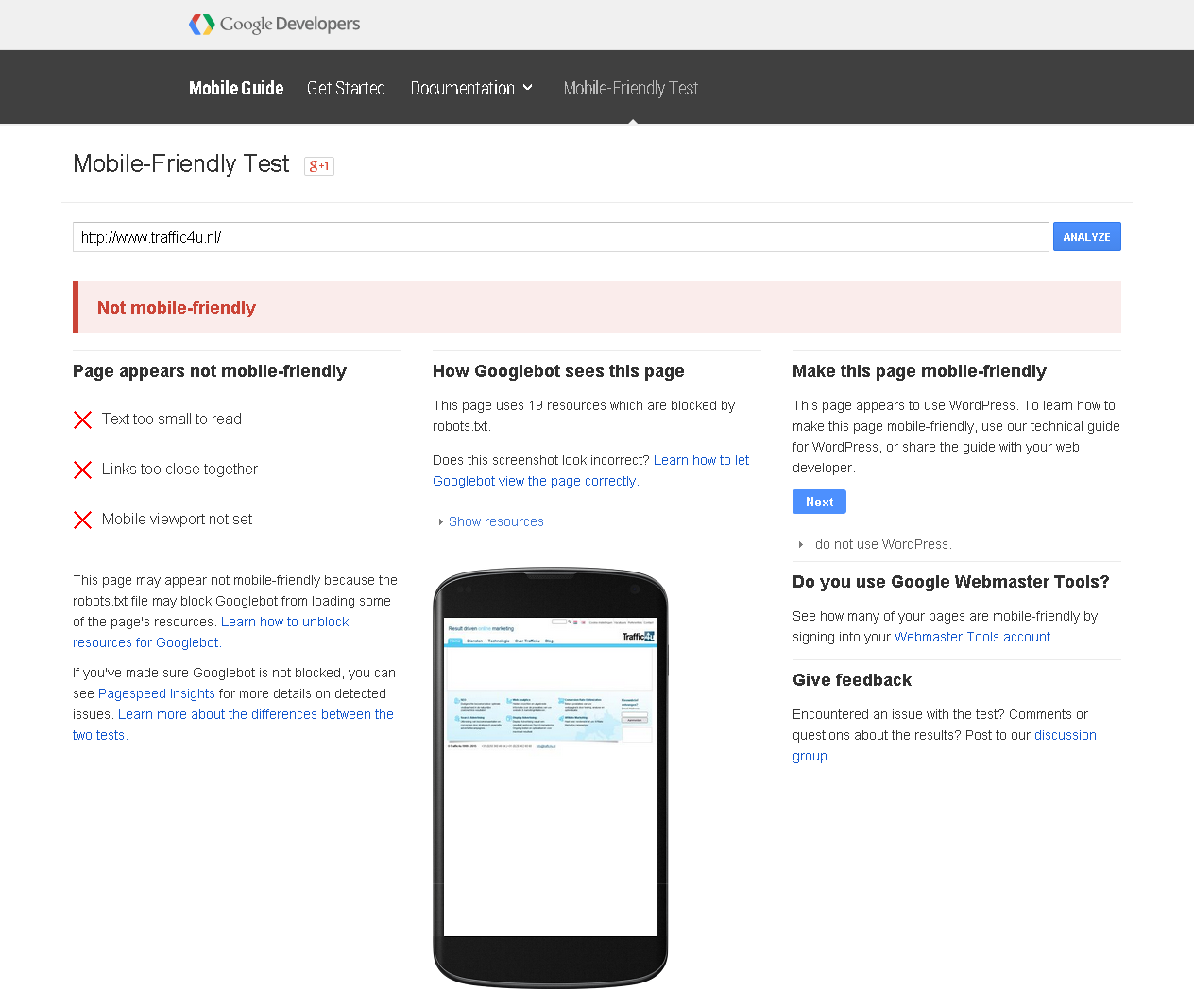This screenshot has width=1194, height=1008.
Task: Click the Not mobile-friendly result banner
Action: [597, 307]
